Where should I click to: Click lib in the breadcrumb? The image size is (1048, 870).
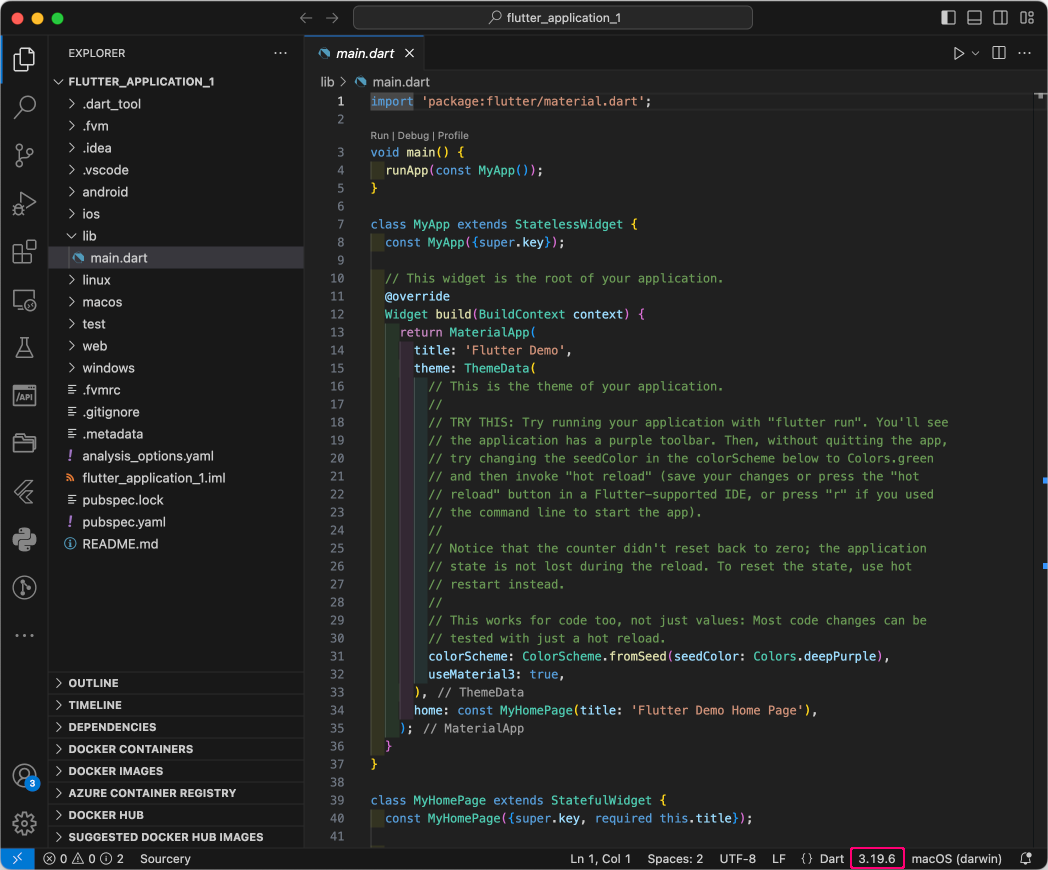tap(327, 82)
